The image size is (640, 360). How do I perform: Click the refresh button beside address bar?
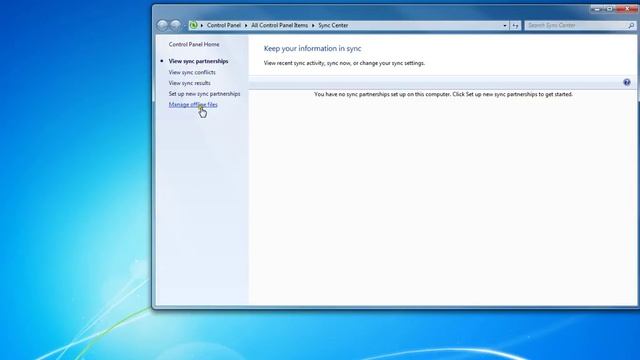click(x=515, y=25)
